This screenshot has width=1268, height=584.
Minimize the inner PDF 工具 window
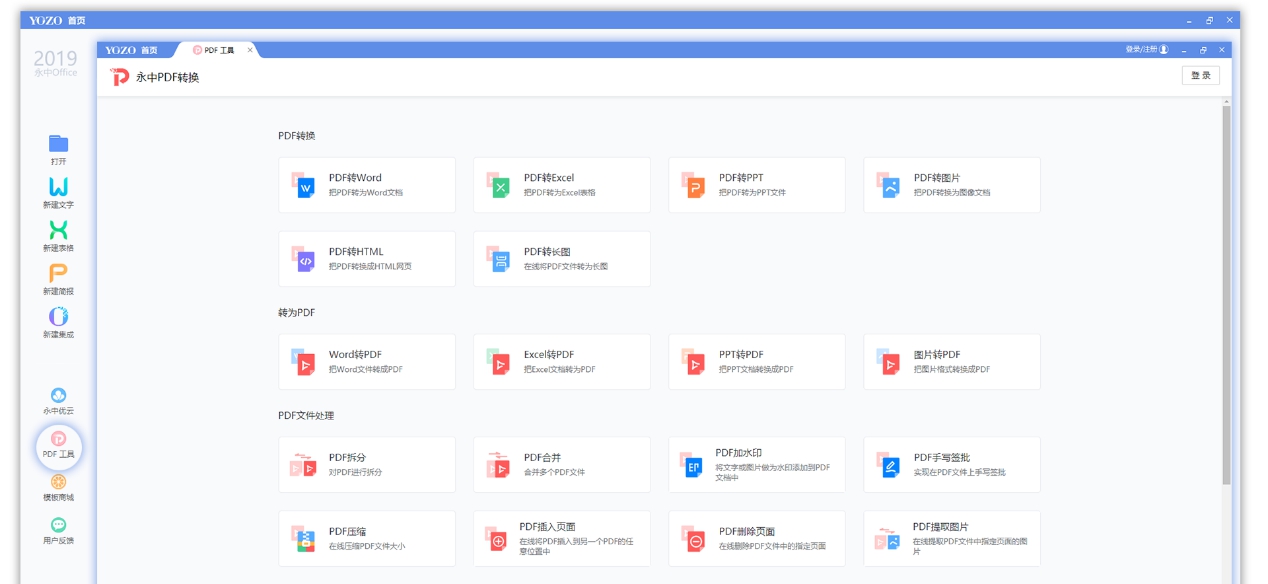coord(1184,50)
